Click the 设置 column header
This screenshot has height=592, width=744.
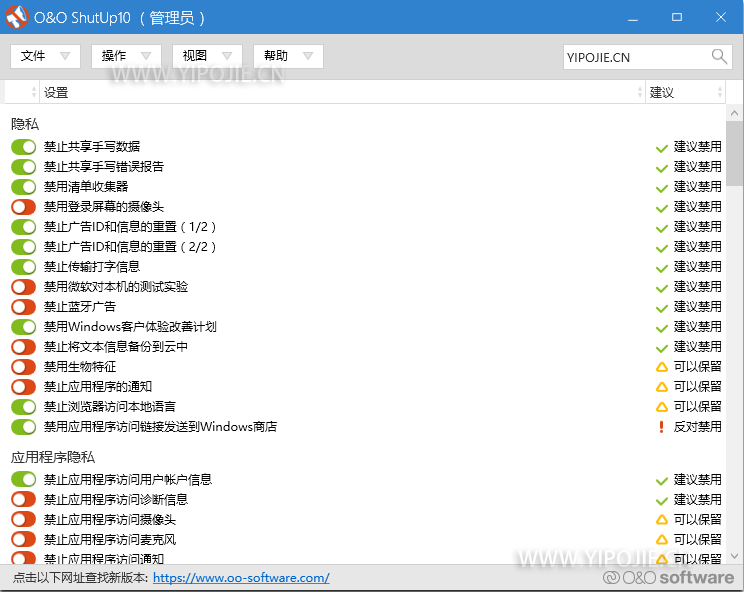pyautogui.click(x=340, y=92)
